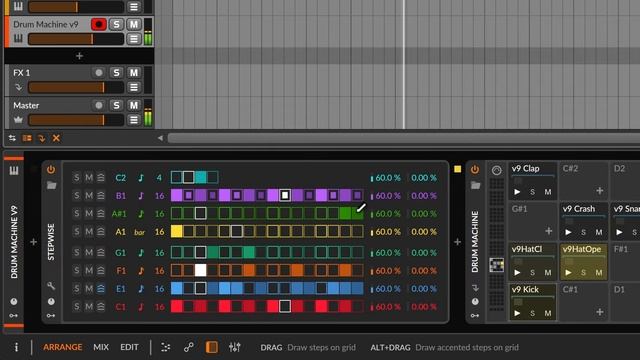
Task: Open Drum Machine v9 track menu icon
Action: [x=133, y=39]
